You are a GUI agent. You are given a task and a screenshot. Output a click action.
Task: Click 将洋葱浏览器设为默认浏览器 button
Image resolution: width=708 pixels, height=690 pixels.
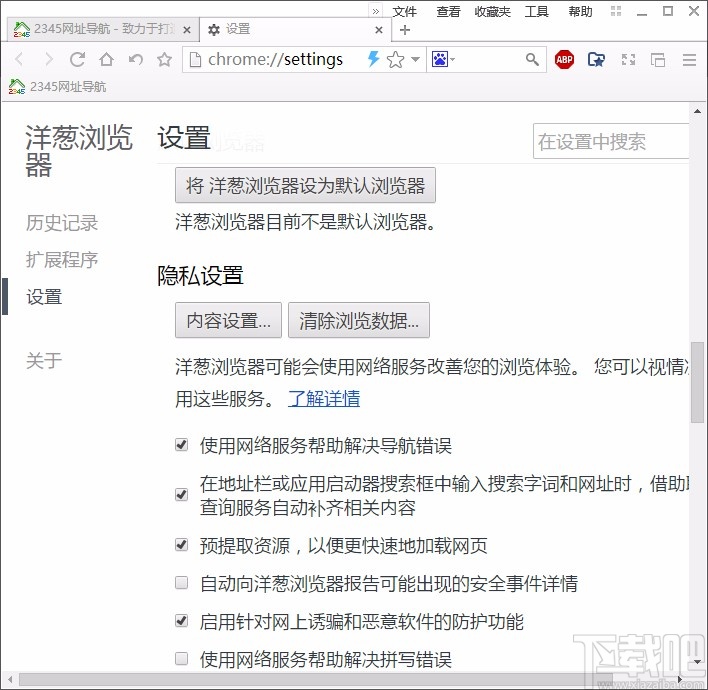pos(305,185)
